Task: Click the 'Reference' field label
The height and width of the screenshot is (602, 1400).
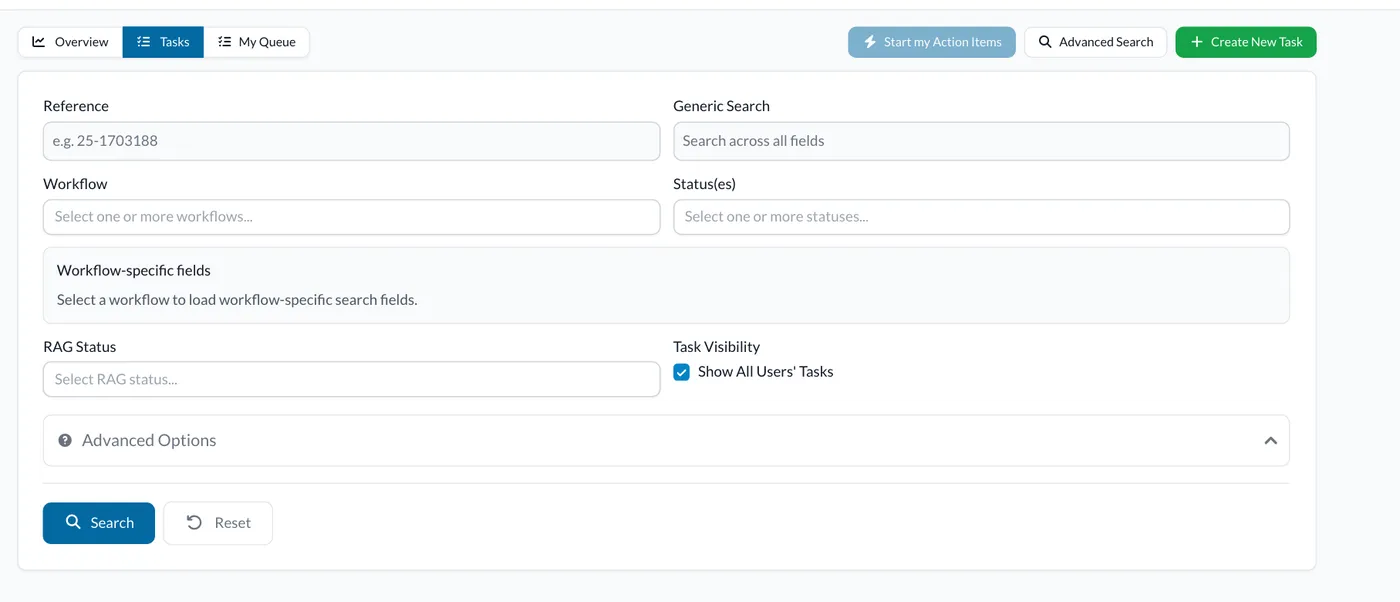Action: tap(76, 106)
